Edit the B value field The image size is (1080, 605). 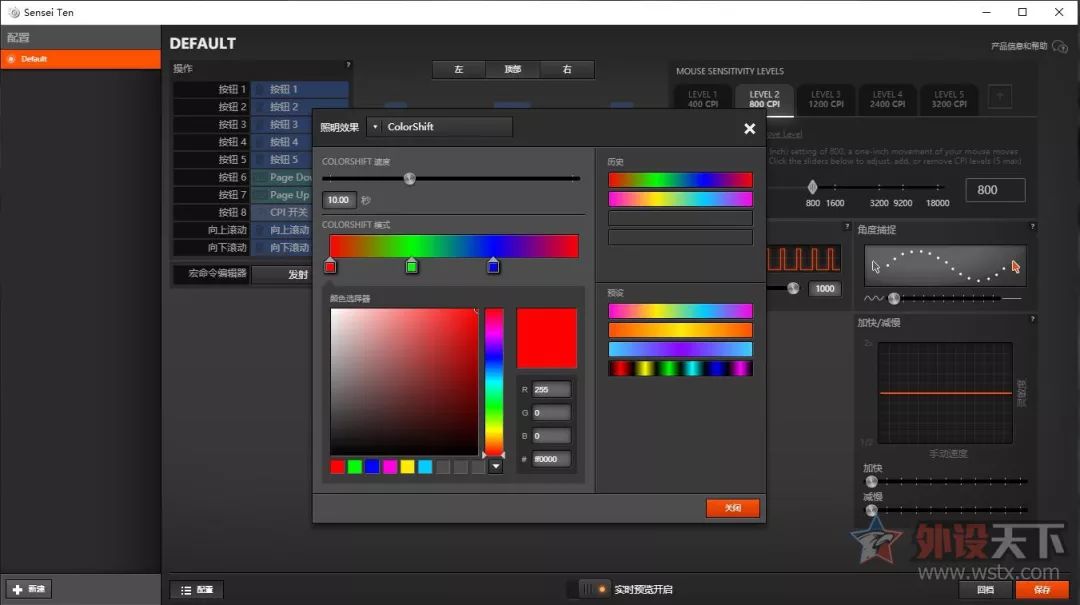click(551, 435)
